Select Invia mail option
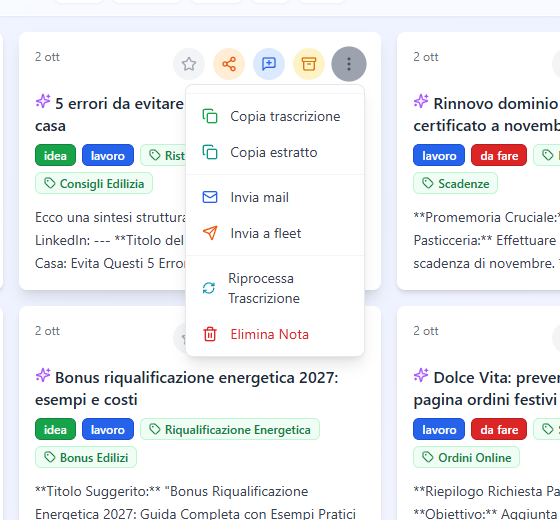 coord(275,197)
